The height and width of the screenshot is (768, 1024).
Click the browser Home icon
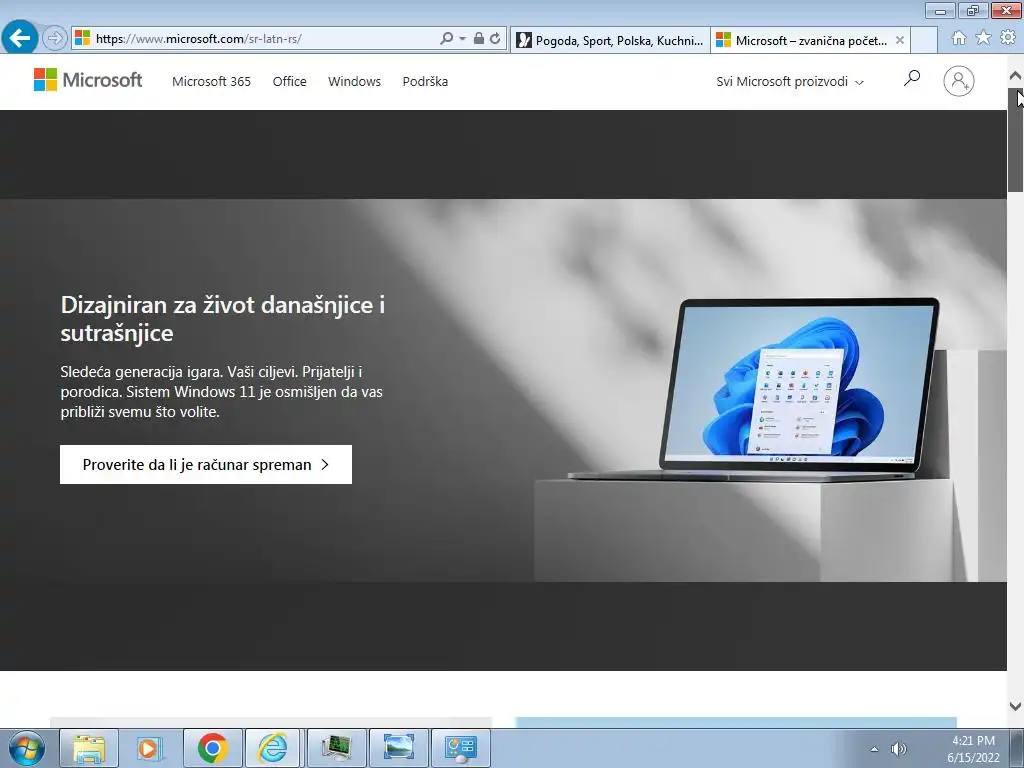click(x=959, y=38)
